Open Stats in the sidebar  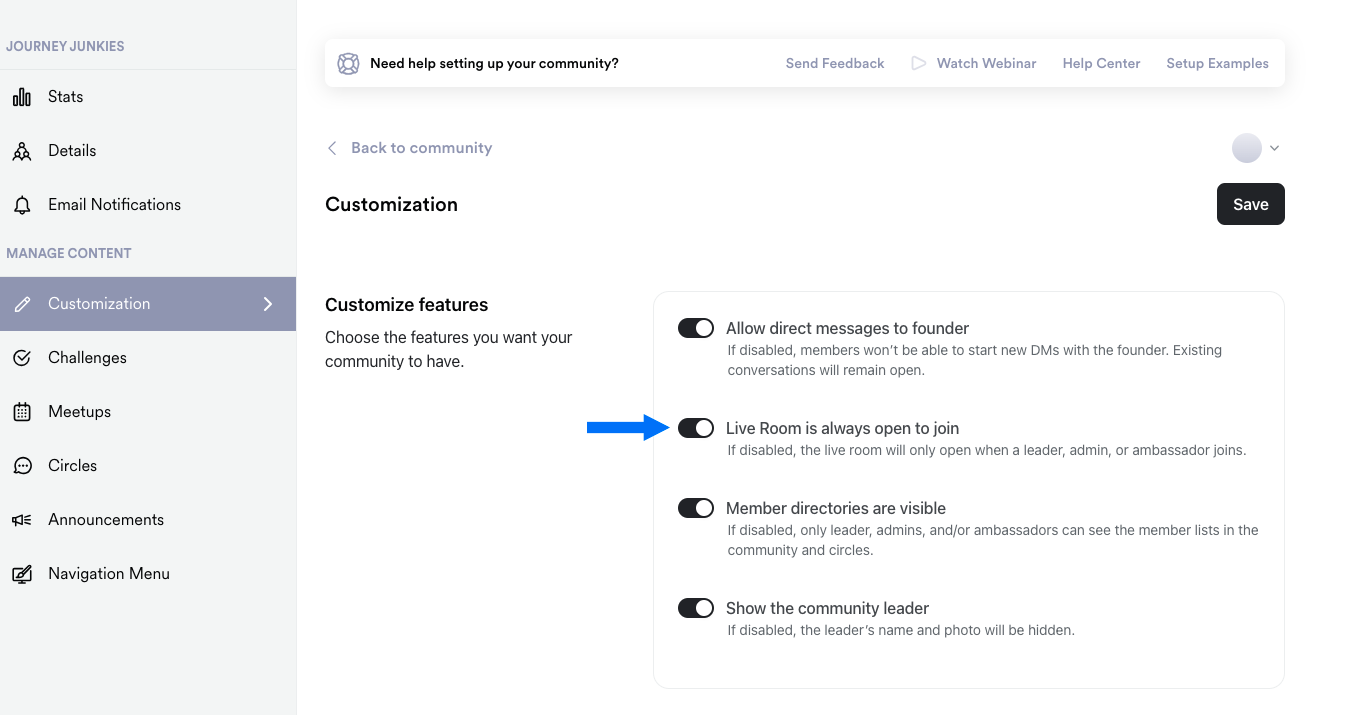coord(148,97)
